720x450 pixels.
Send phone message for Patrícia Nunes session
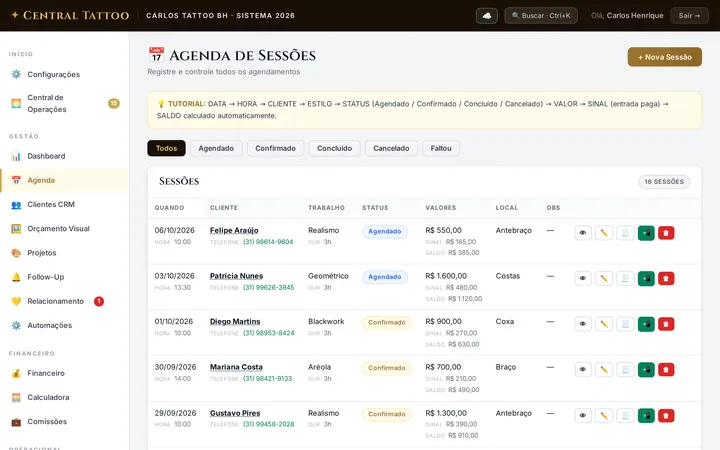click(x=646, y=278)
